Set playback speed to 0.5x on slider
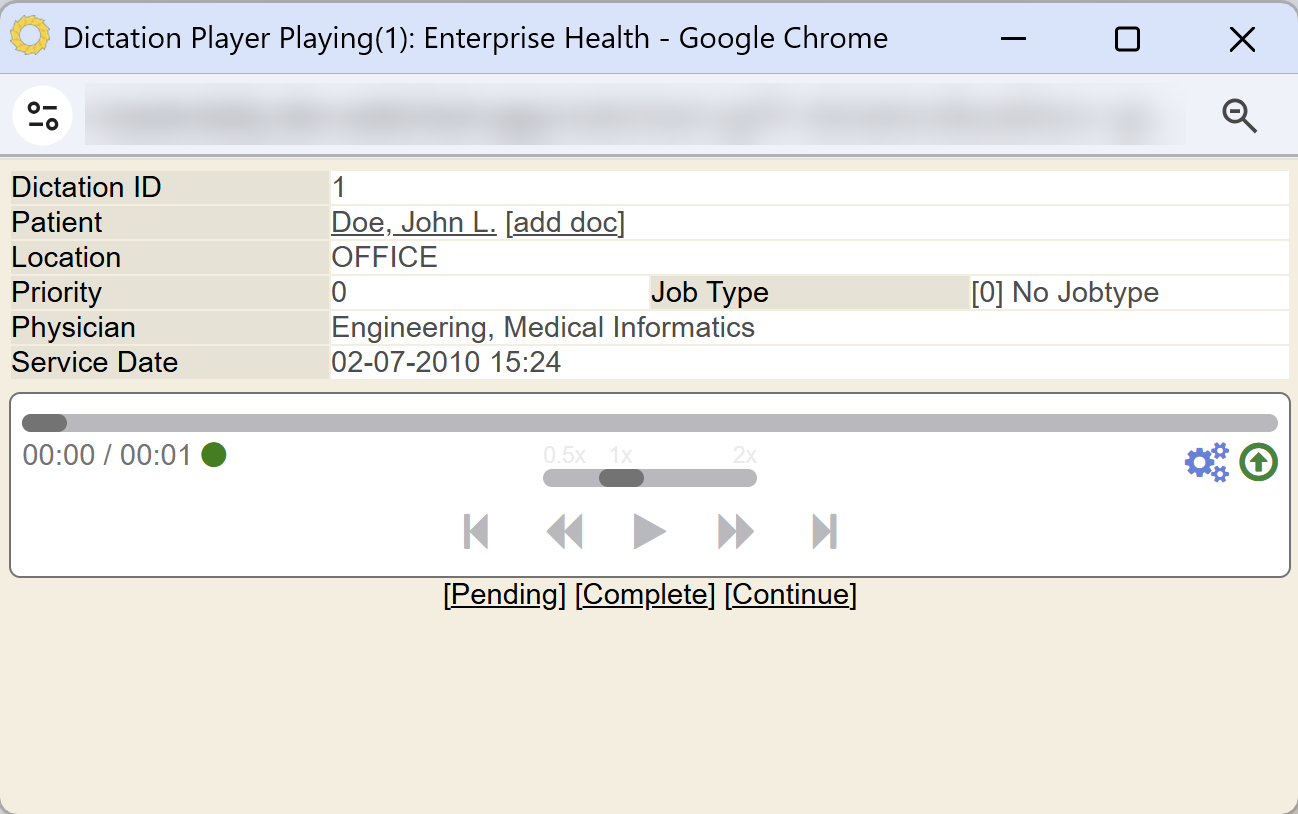 coord(555,478)
